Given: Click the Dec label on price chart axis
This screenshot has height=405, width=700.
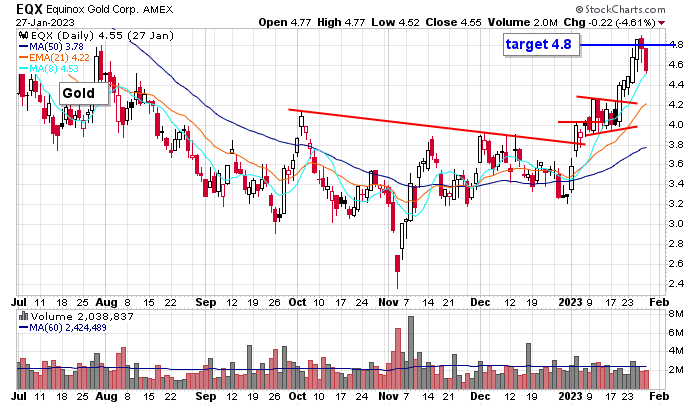Looking at the screenshot, I should click(480, 302).
